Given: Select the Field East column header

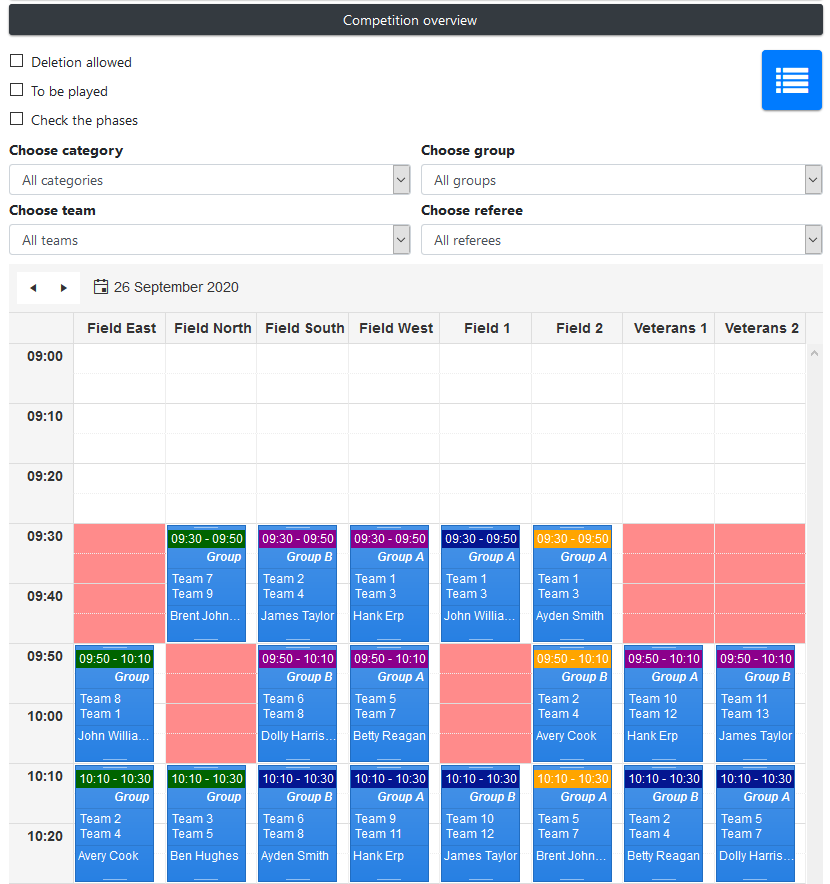Looking at the screenshot, I should click(x=121, y=328).
